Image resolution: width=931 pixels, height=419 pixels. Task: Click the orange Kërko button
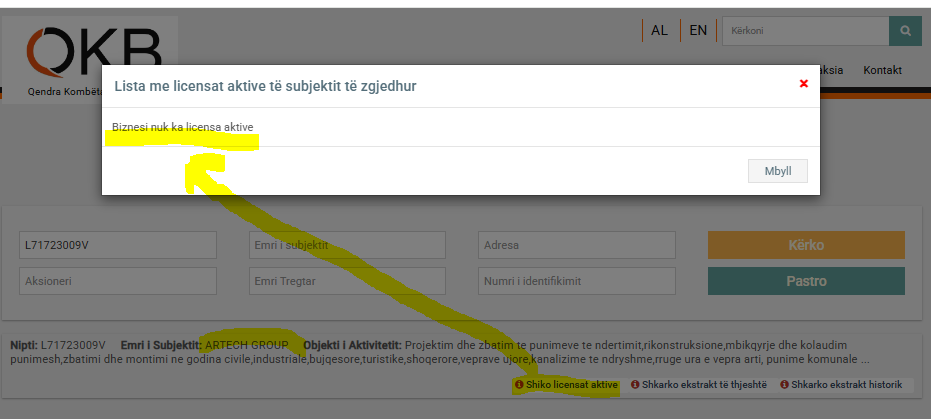click(805, 245)
